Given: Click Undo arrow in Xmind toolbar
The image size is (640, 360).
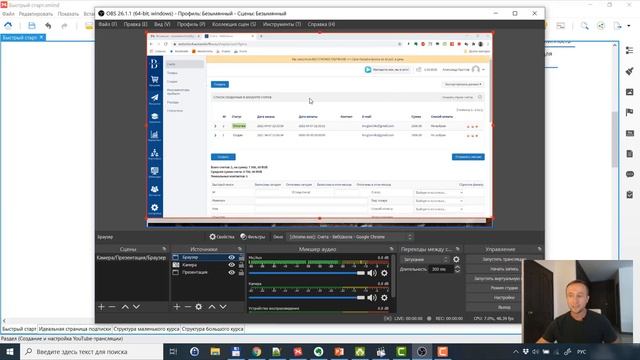Looking at the screenshot, I should (x=48, y=26).
